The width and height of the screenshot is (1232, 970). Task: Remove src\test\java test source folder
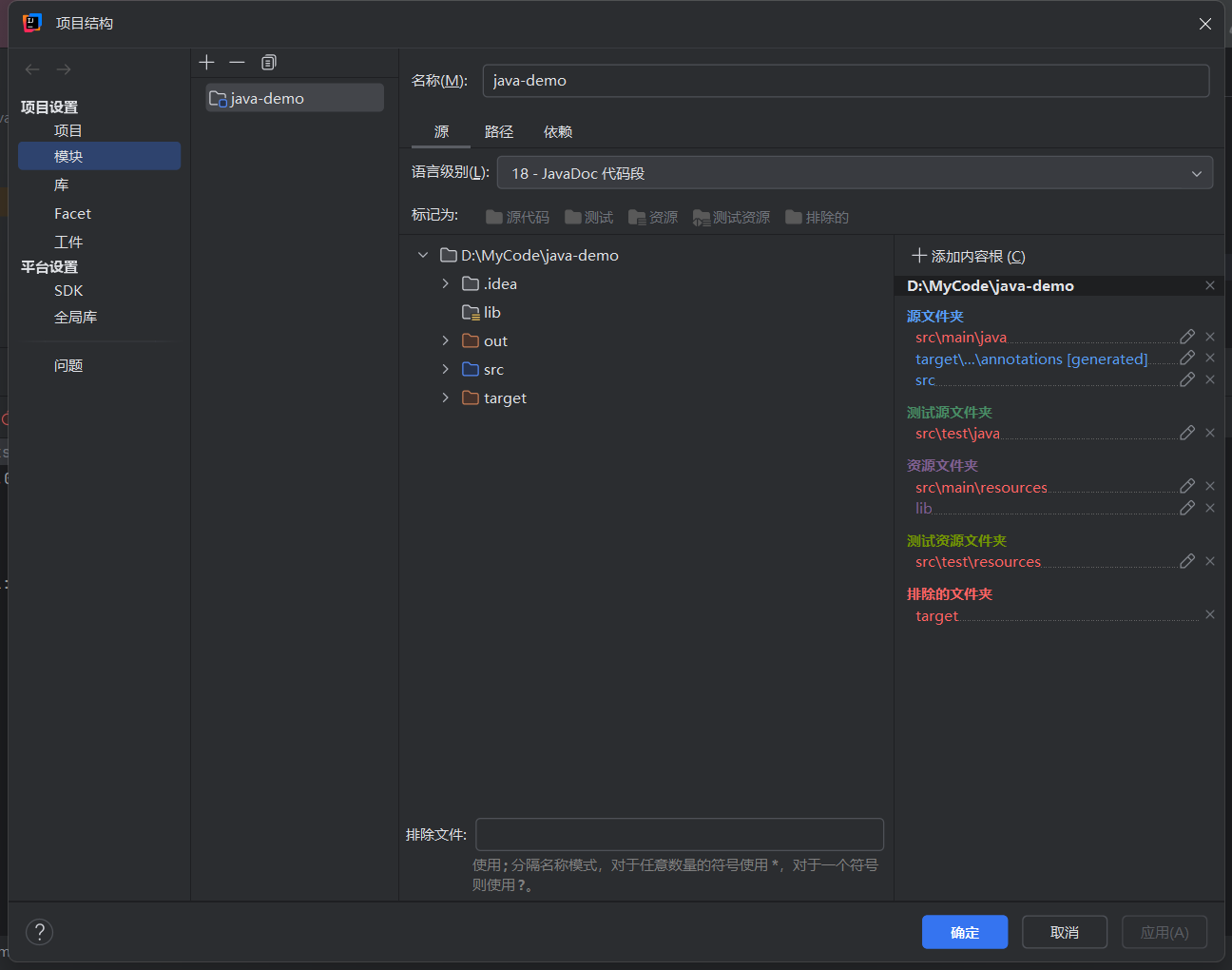[x=1210, y=433]
